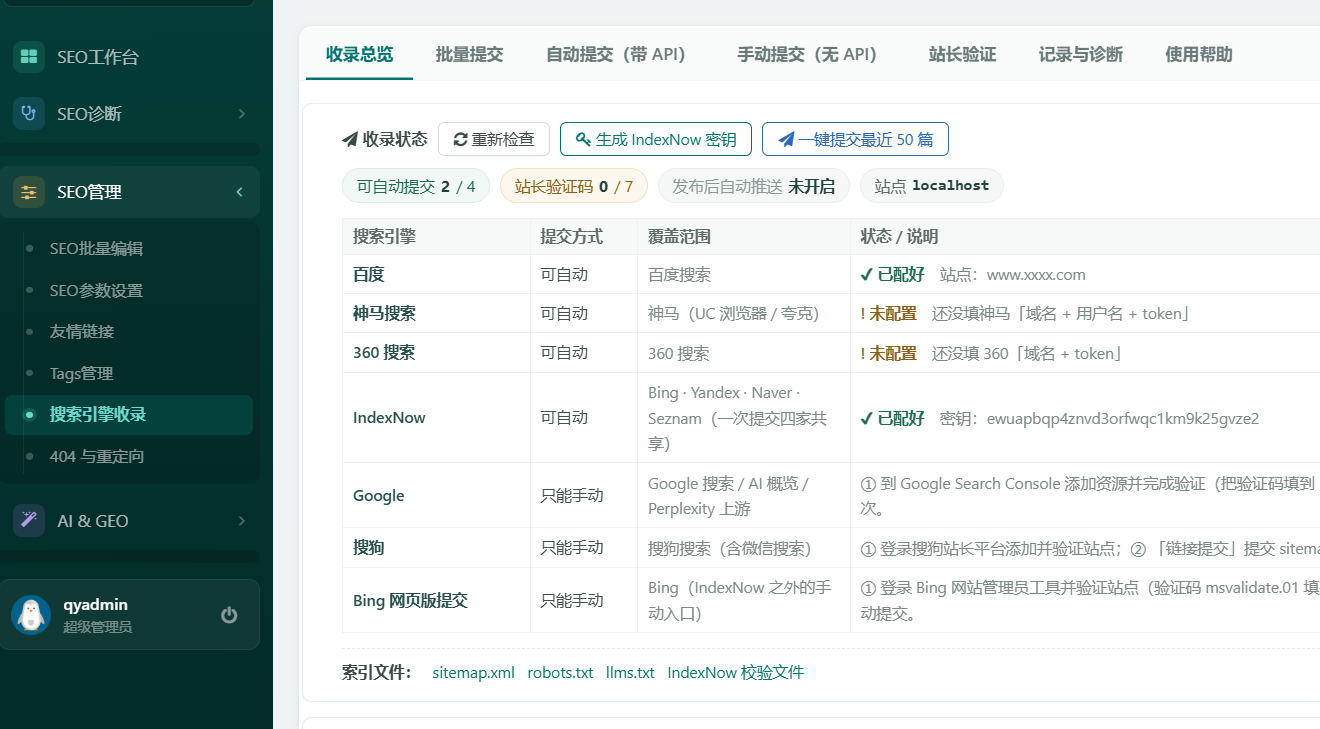The height and width of the screenshot is (729, 1320).
Task: Click 生成 IndexNow 密钥 button
Action: tap(656, 139)
